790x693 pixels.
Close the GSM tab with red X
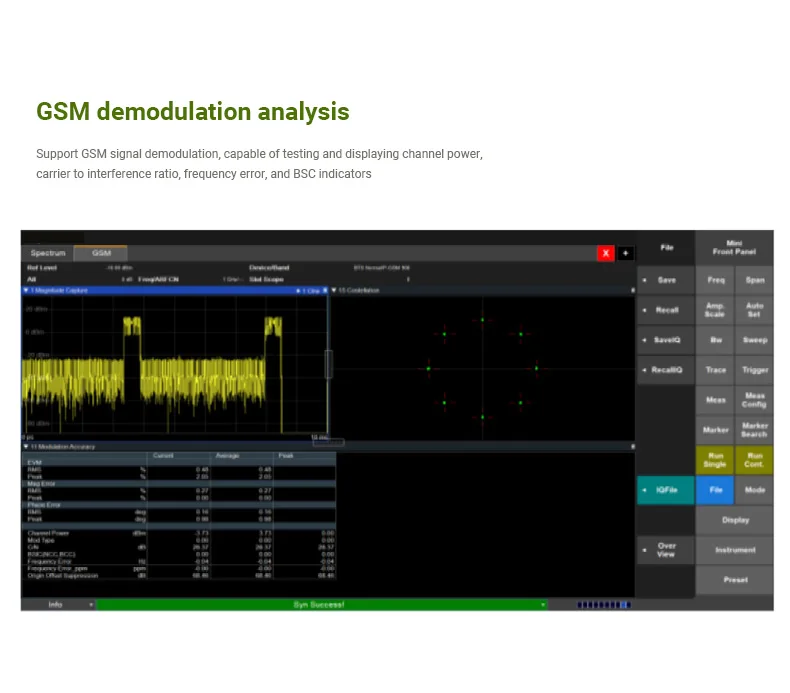(x=605, y=253)
